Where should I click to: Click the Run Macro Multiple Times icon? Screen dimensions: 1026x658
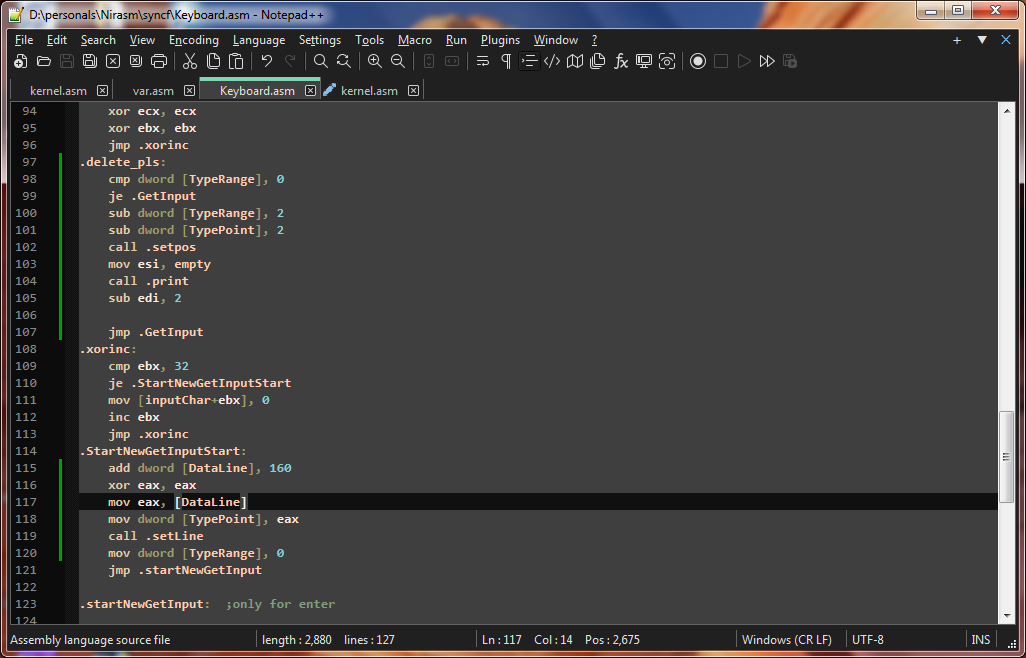[767, 61]
